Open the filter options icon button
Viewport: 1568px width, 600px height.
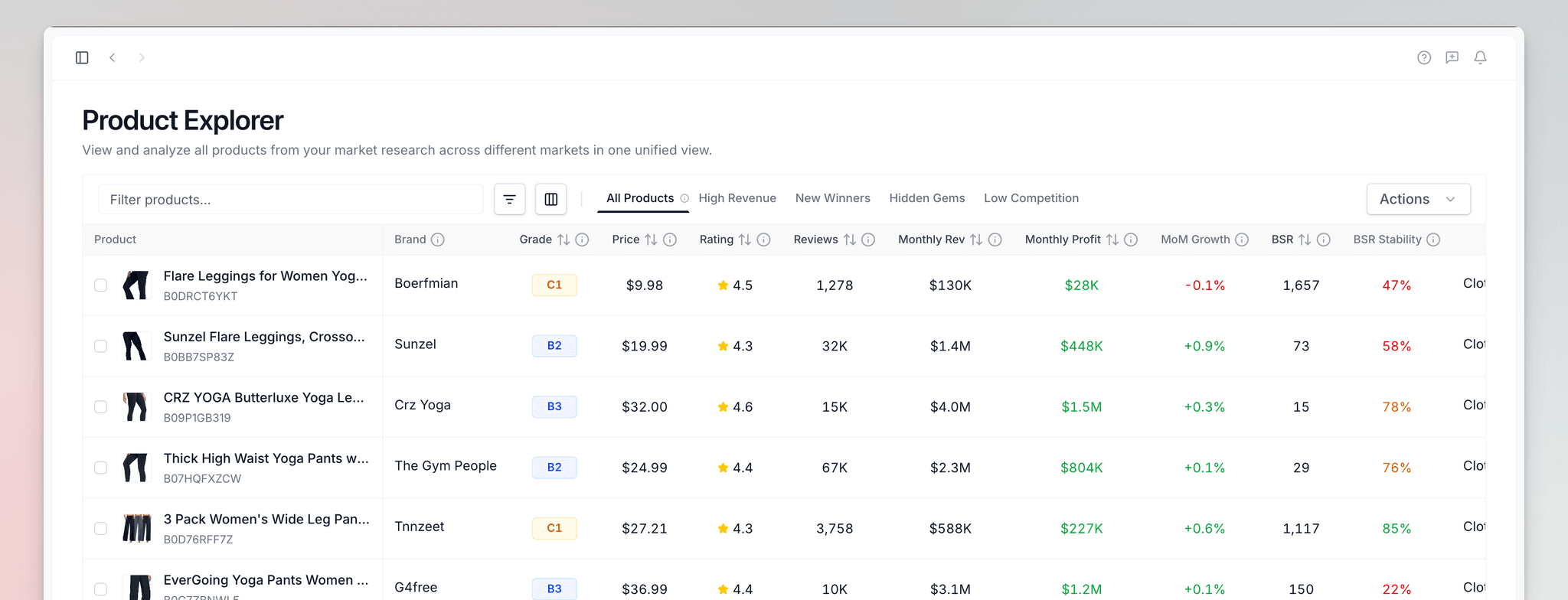click(x=510, y=200)
